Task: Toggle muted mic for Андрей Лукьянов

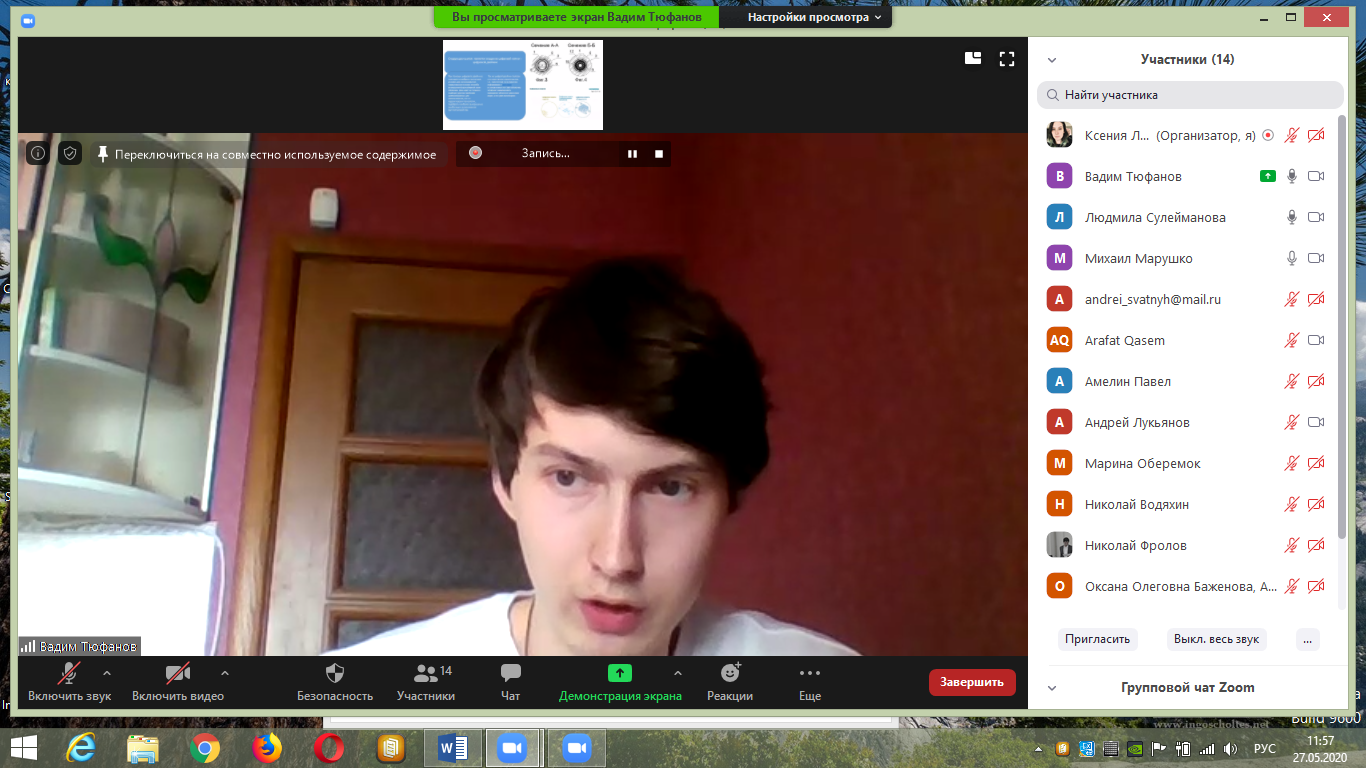Action: coord(1292,422)
